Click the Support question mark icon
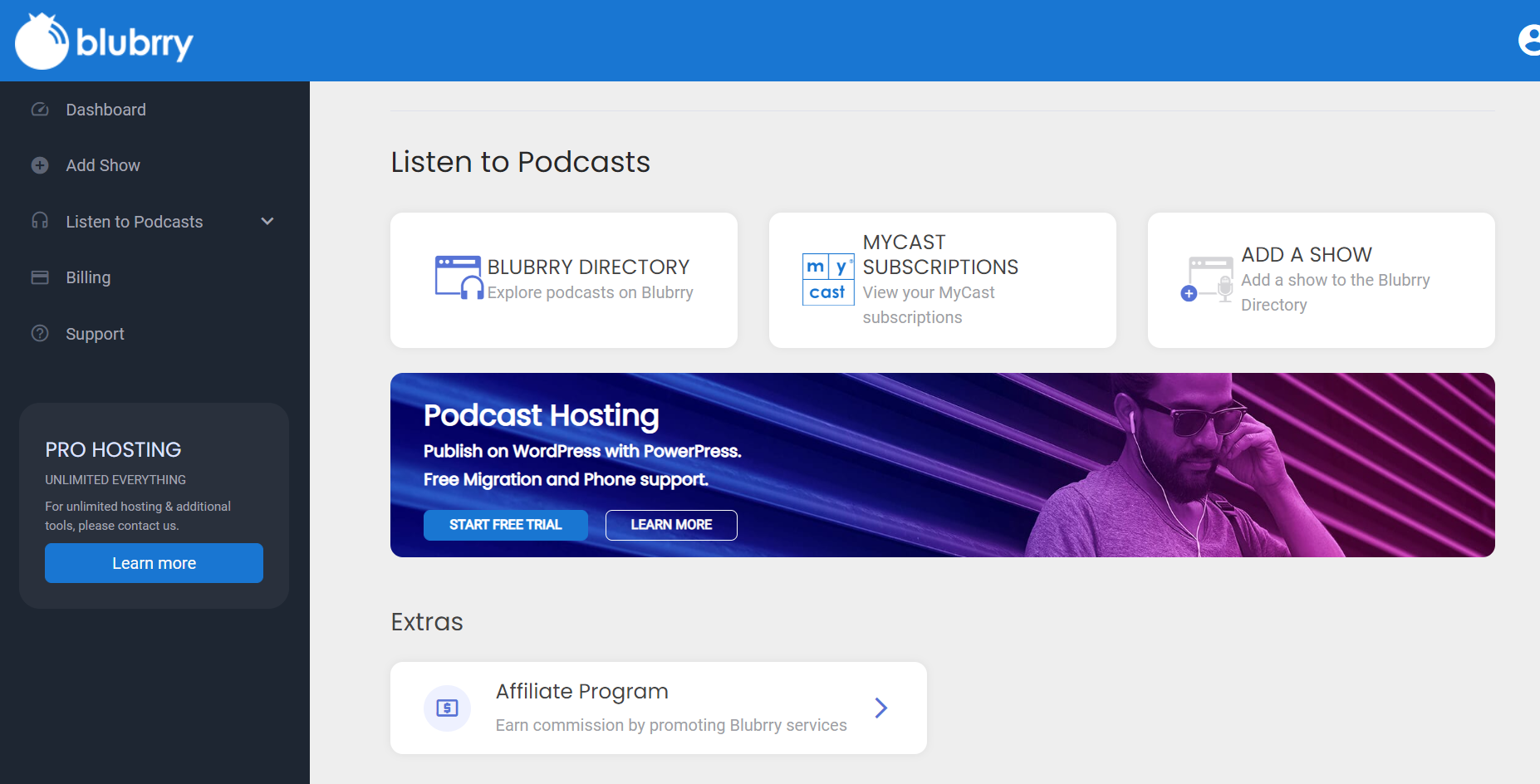Screen dimensions: 1540x784 (x=40, y=333)
